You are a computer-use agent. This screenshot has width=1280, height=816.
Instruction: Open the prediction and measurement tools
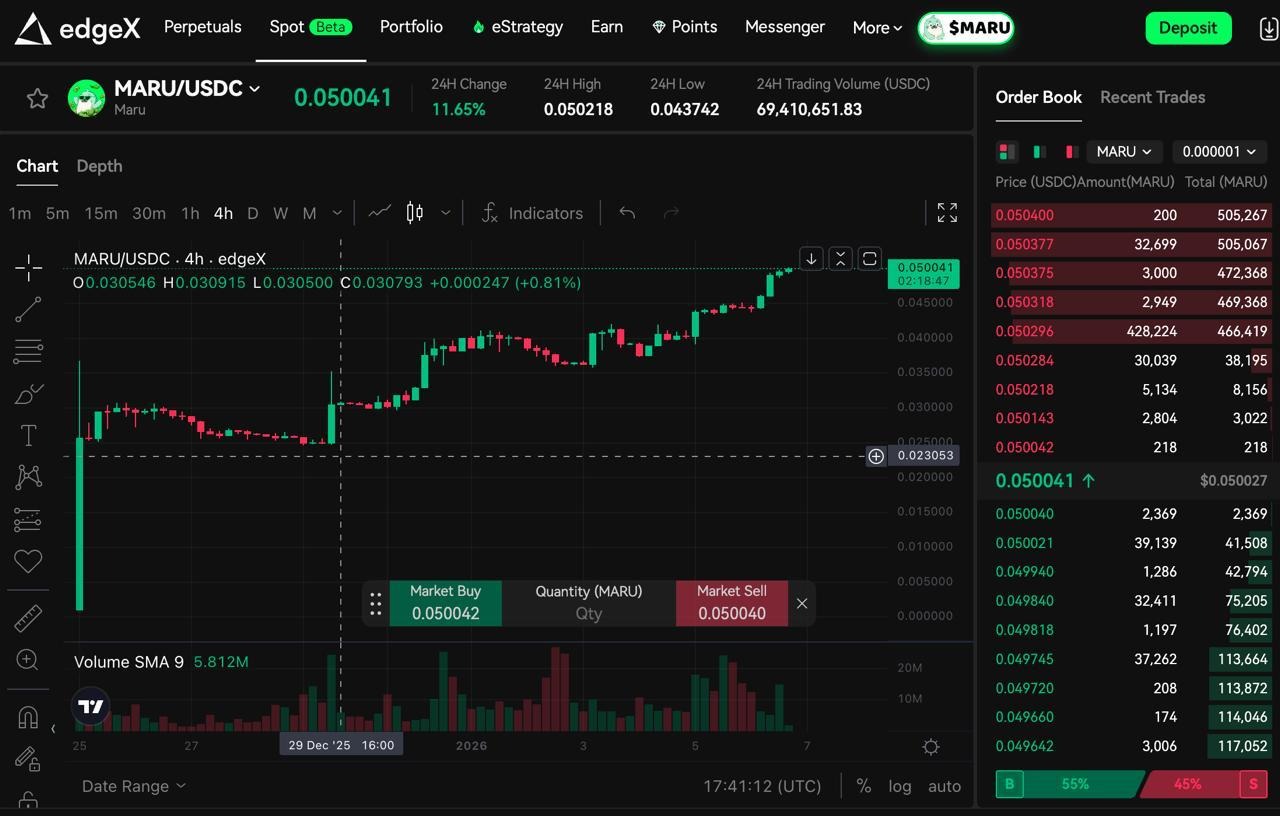(x=28, y=519)
